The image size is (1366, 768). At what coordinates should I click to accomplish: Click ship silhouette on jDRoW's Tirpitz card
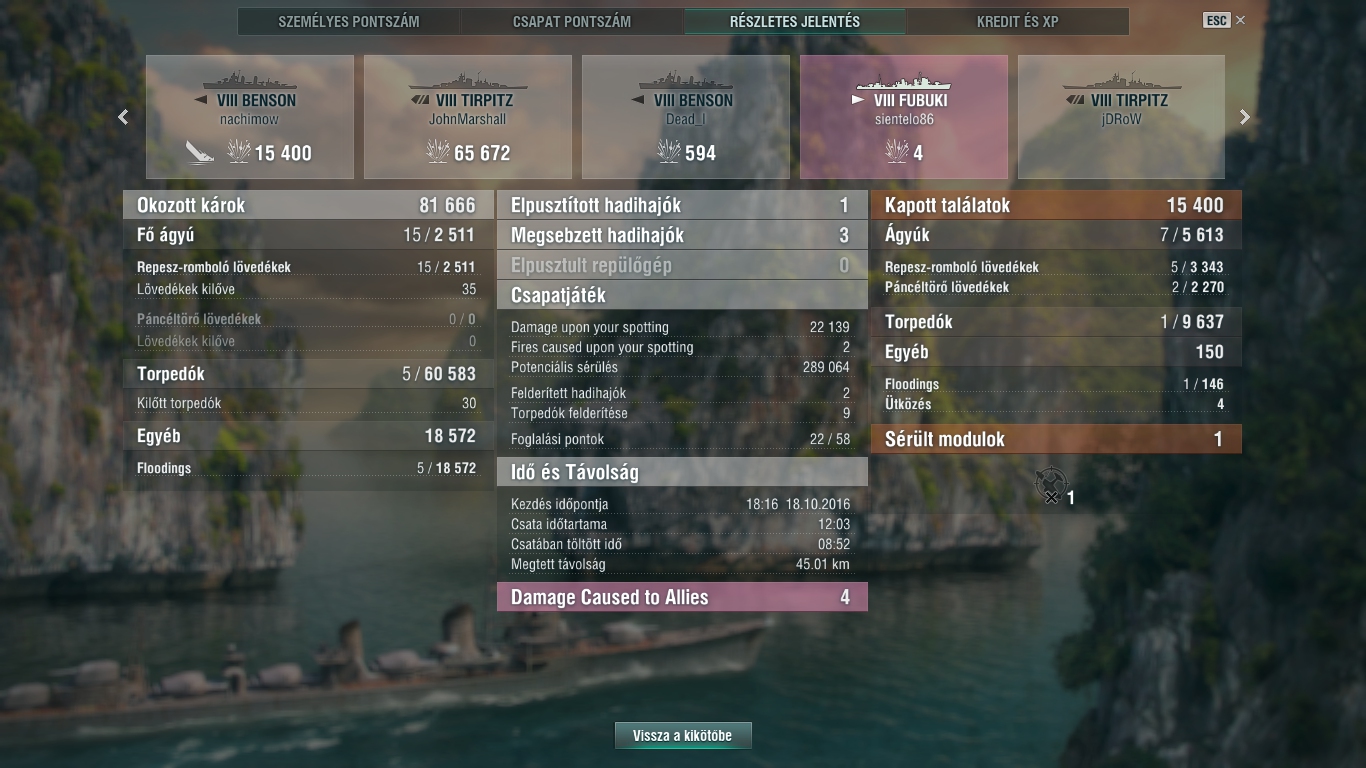(1121, 81)
